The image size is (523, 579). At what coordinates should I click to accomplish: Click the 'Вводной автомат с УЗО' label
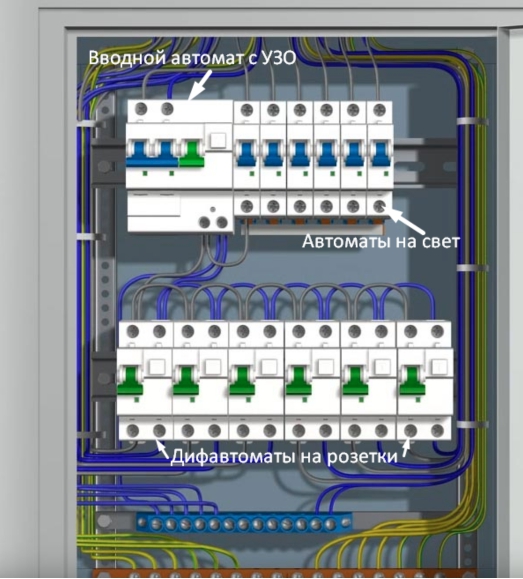coord(192,58)
